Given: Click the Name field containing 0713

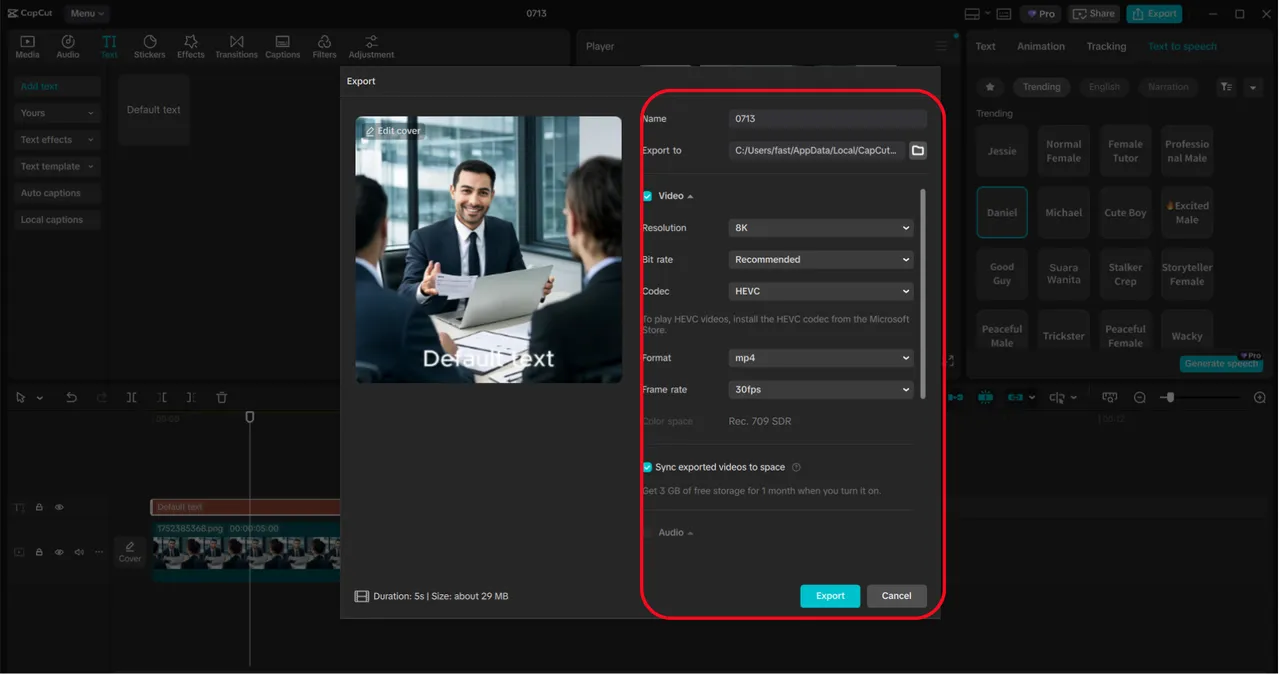Looking at the screenshot, I should coord(827,119).
